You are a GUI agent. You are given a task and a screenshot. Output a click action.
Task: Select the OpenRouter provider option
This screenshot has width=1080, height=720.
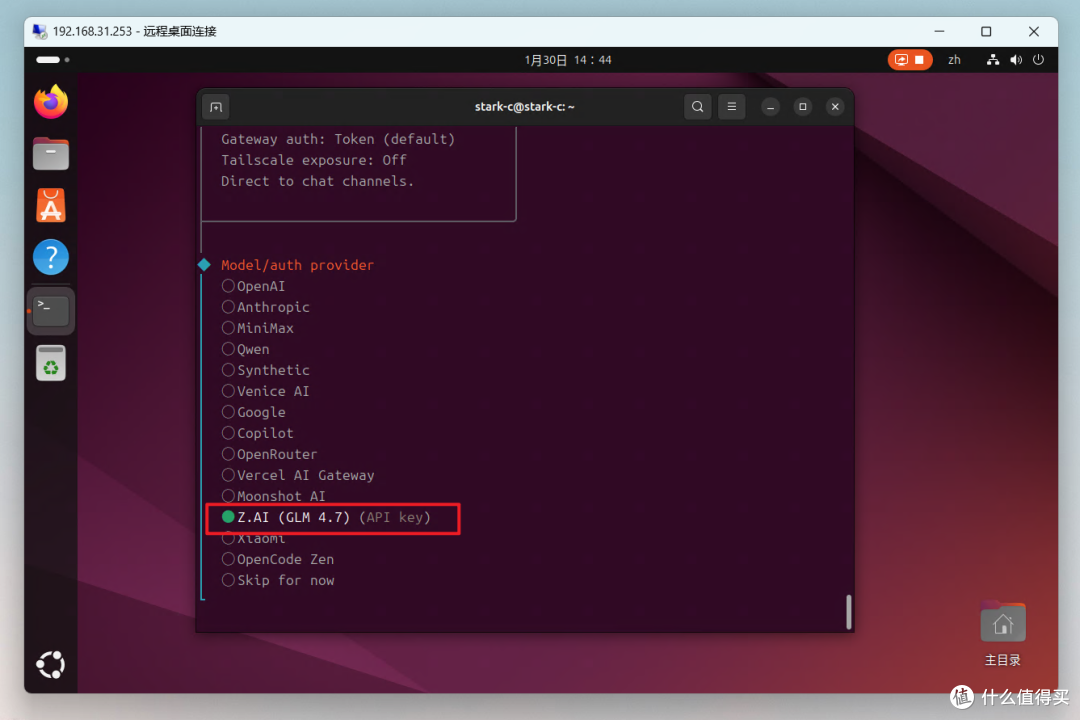tap(269, 454)
